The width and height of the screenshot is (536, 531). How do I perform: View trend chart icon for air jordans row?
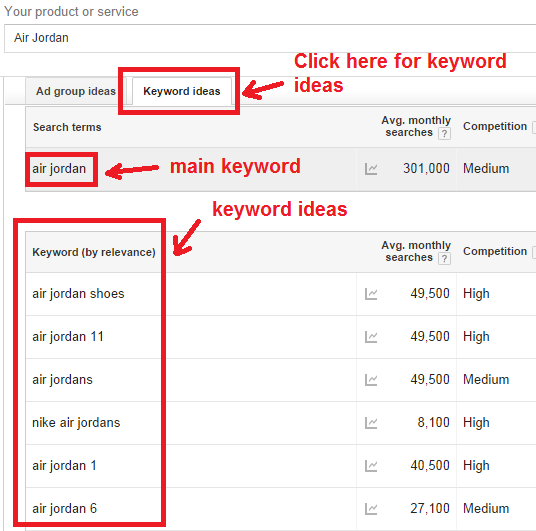pos(371,380)
